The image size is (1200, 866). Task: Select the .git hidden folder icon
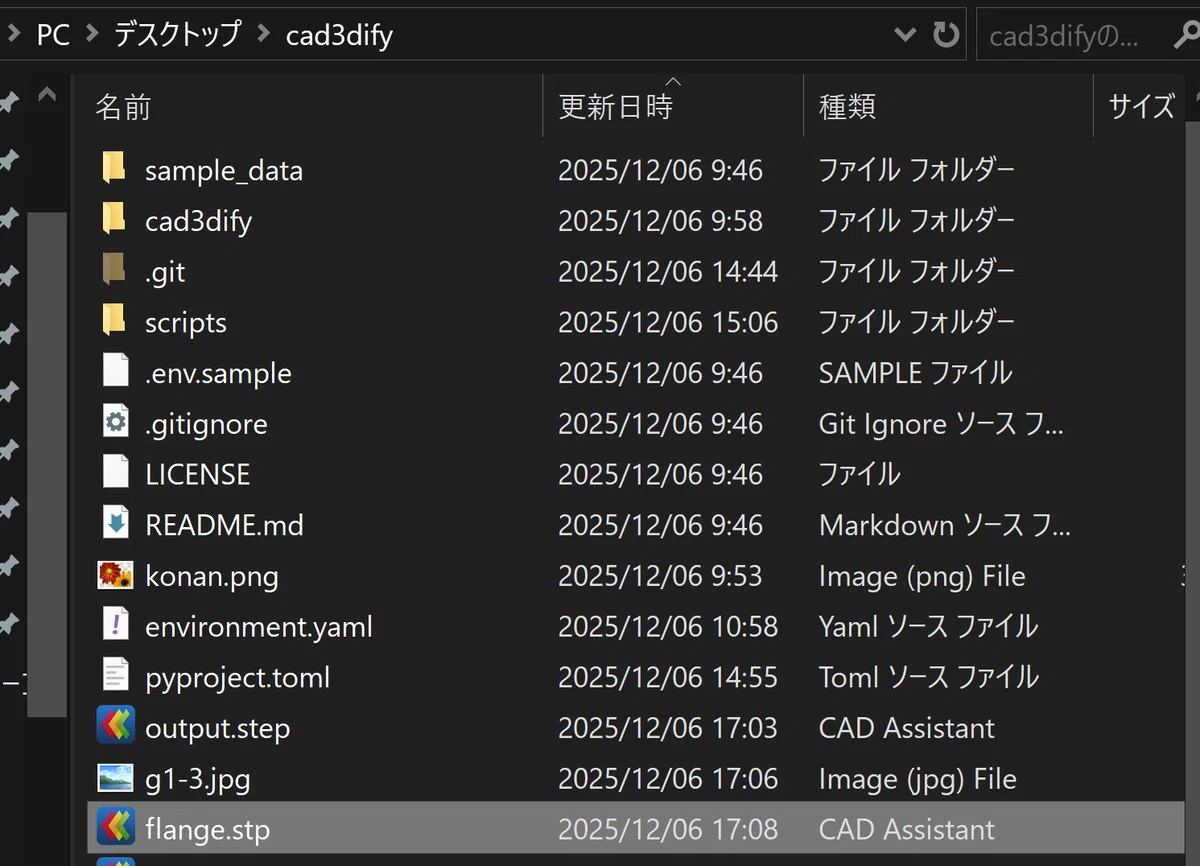pyautogui.click(x=114, y=270)
